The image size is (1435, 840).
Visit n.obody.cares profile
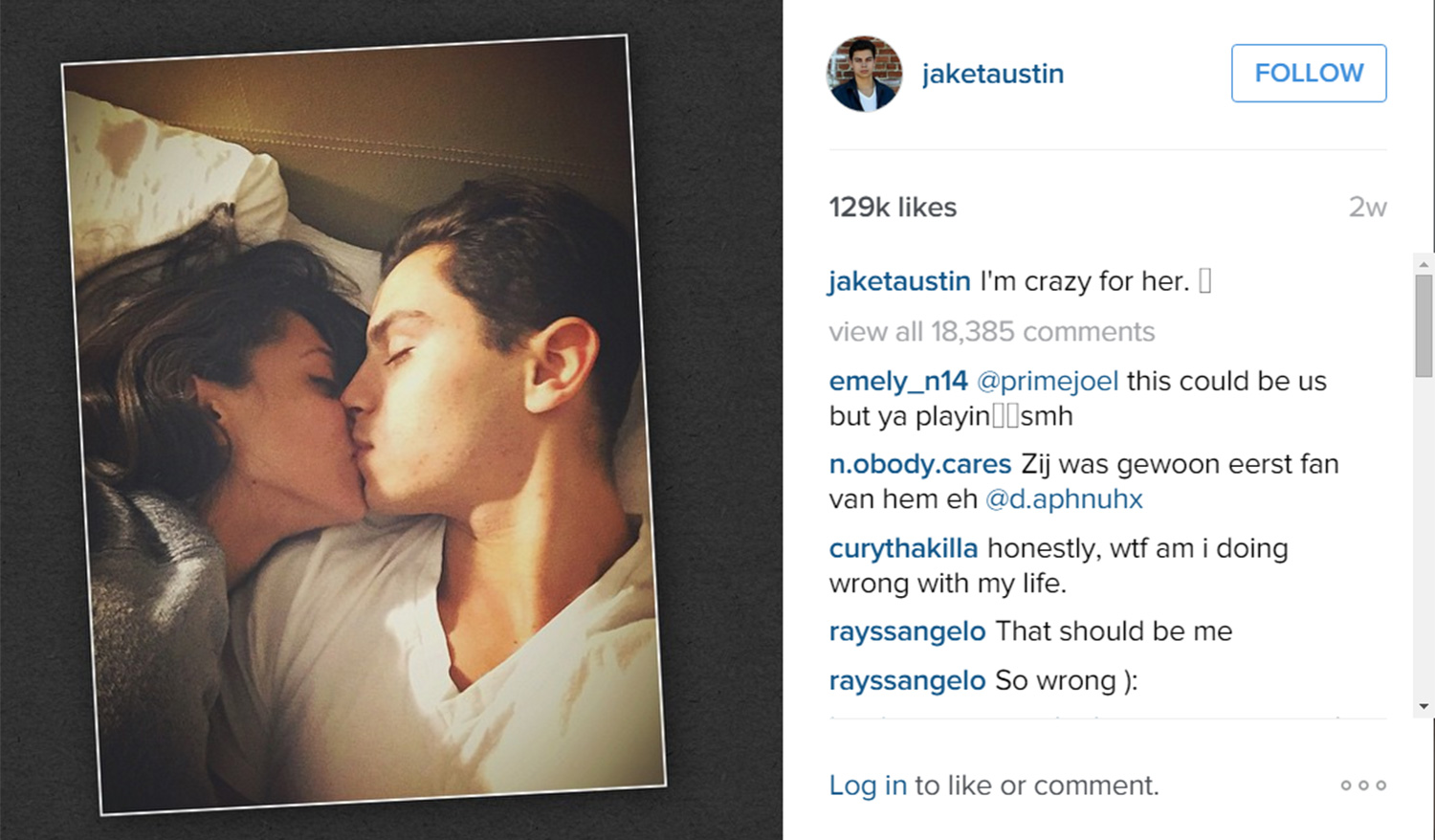[x=919, y=464]
